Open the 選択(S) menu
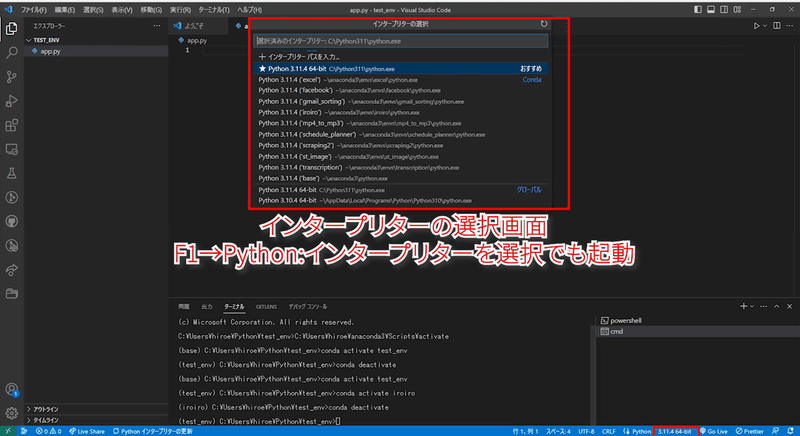Screen dimensions: 800x436 pos(93,10)
